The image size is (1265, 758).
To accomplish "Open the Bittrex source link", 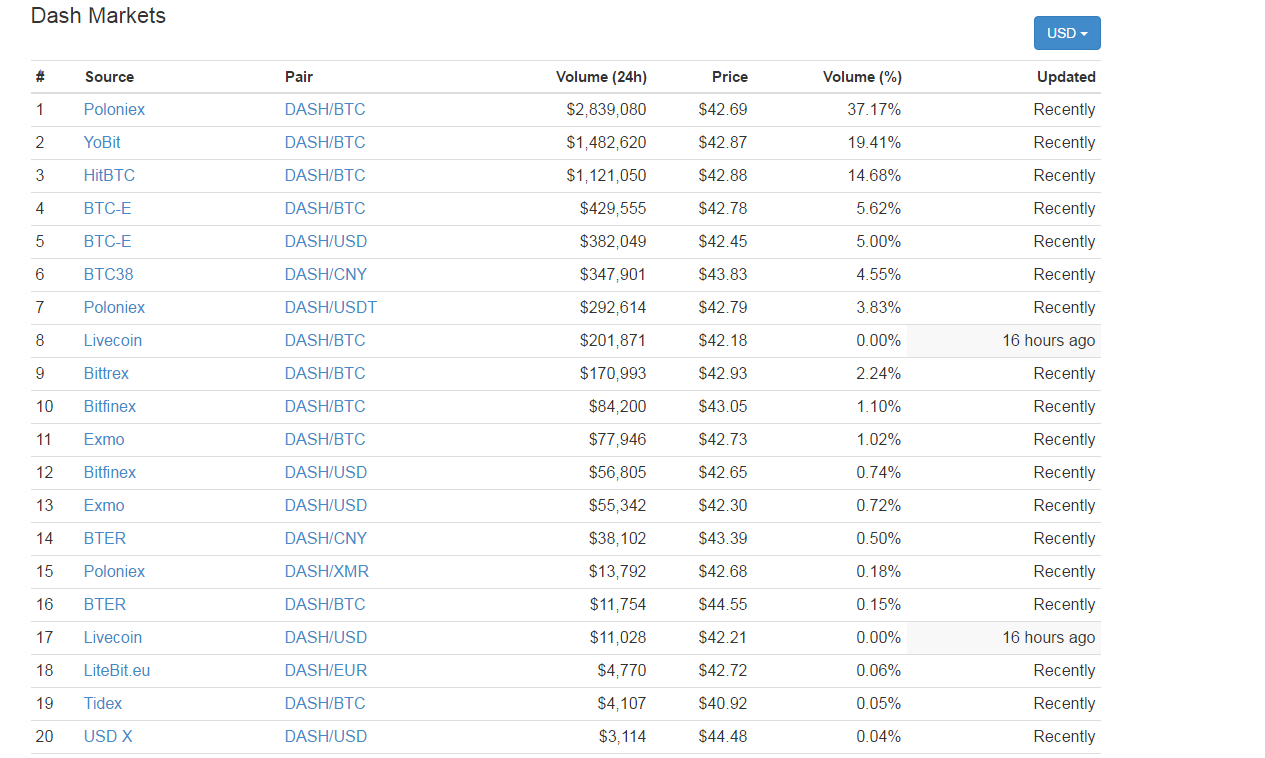I will [x=106, y=373].
